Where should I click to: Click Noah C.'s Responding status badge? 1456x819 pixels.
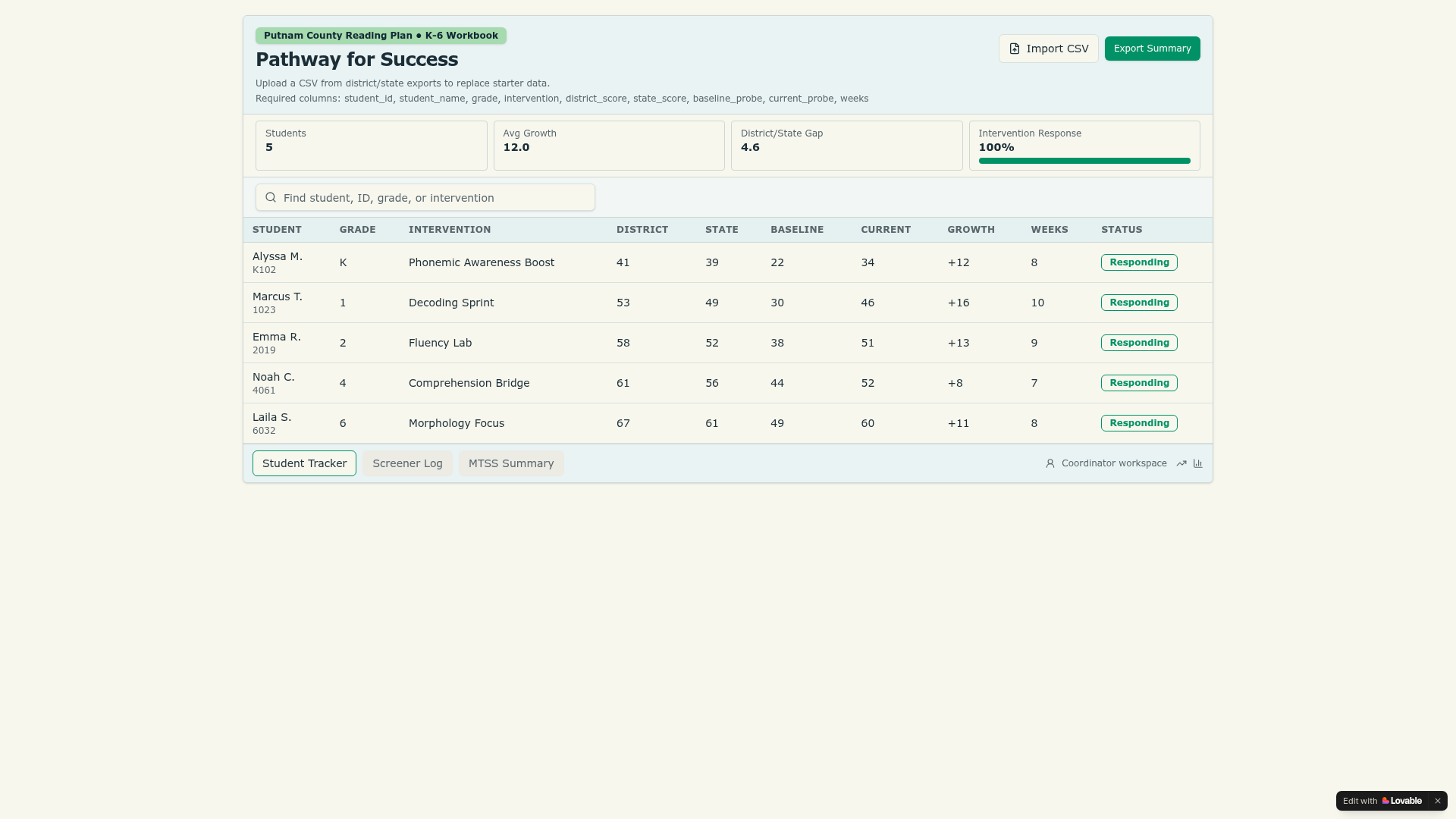click(x=1139, y=383)
